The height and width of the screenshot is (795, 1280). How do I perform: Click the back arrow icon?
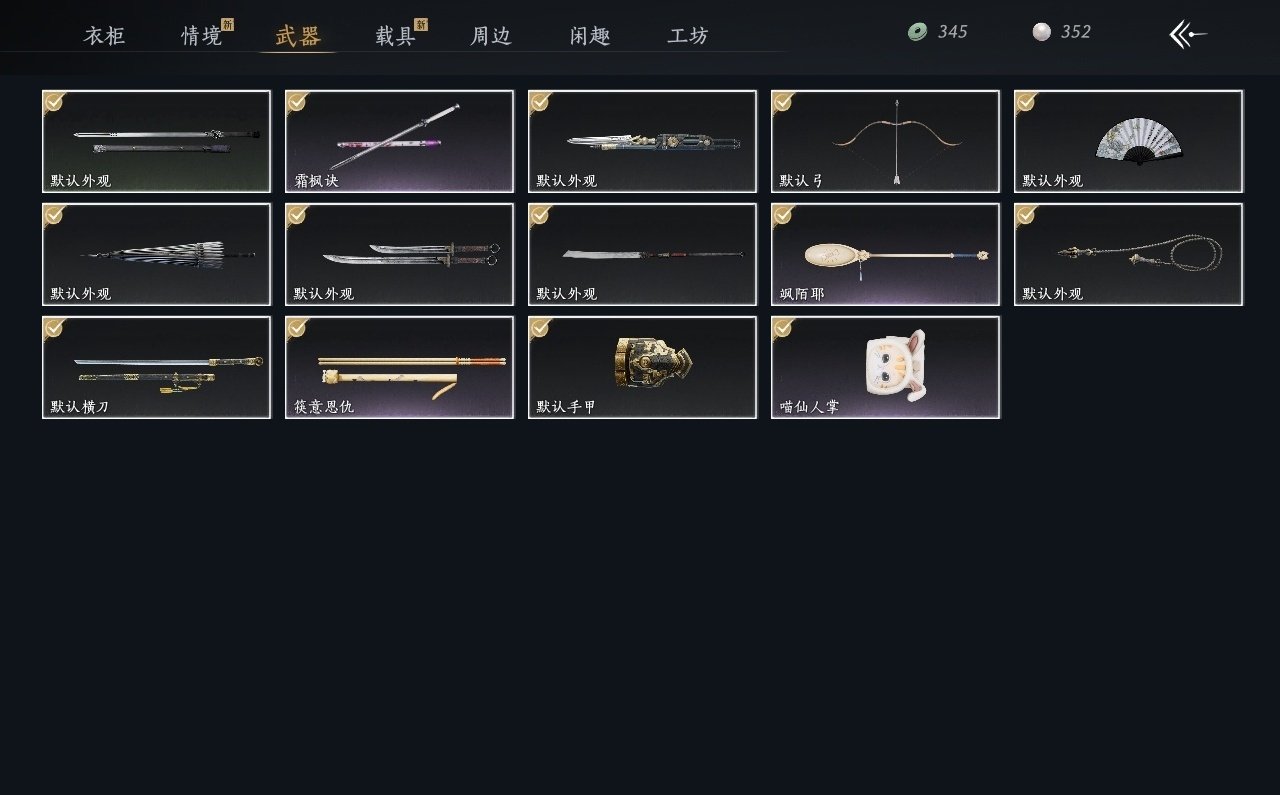click(x=1188, y=34)
